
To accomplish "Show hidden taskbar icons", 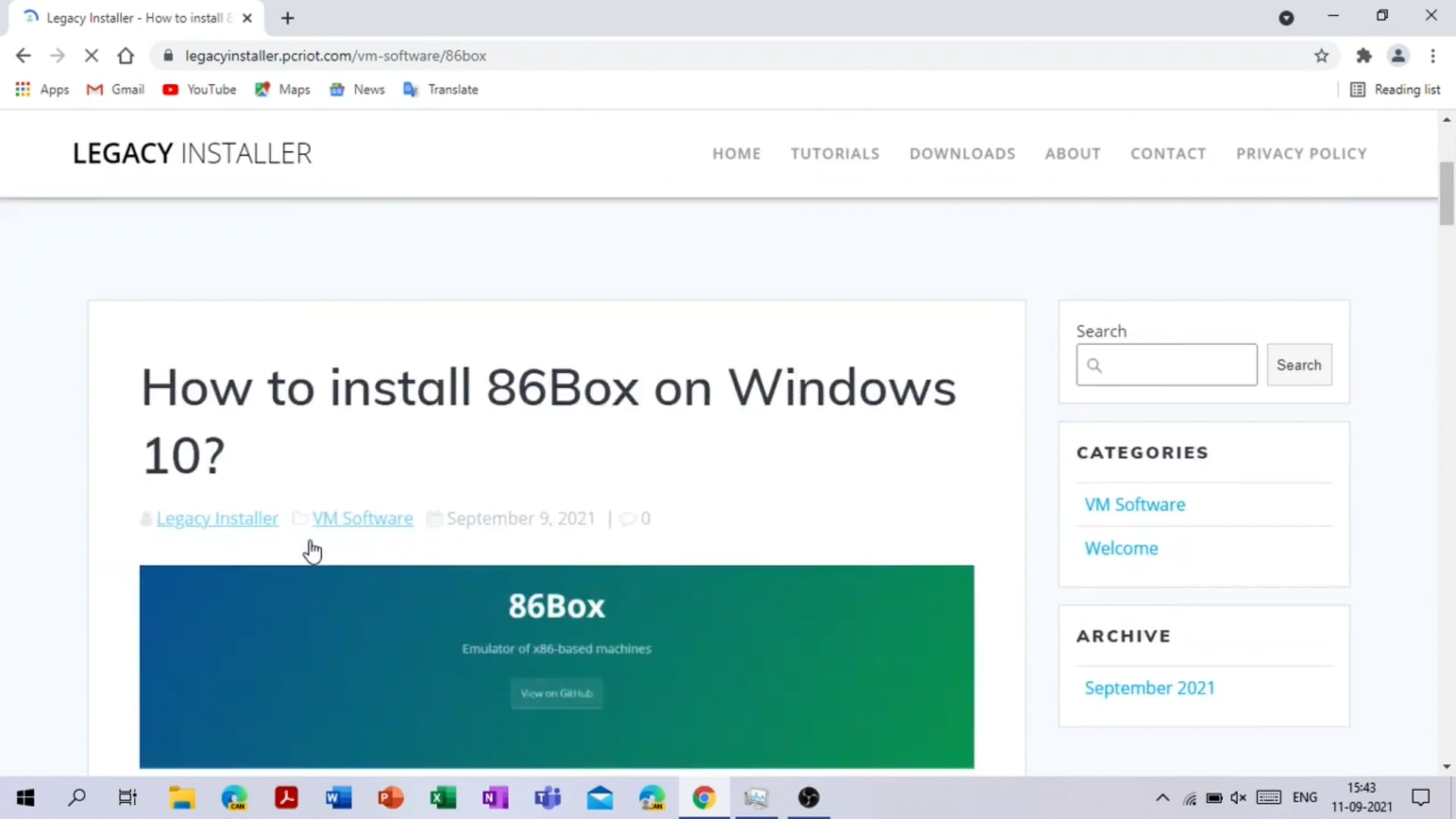I will (x=1163, y=798).
